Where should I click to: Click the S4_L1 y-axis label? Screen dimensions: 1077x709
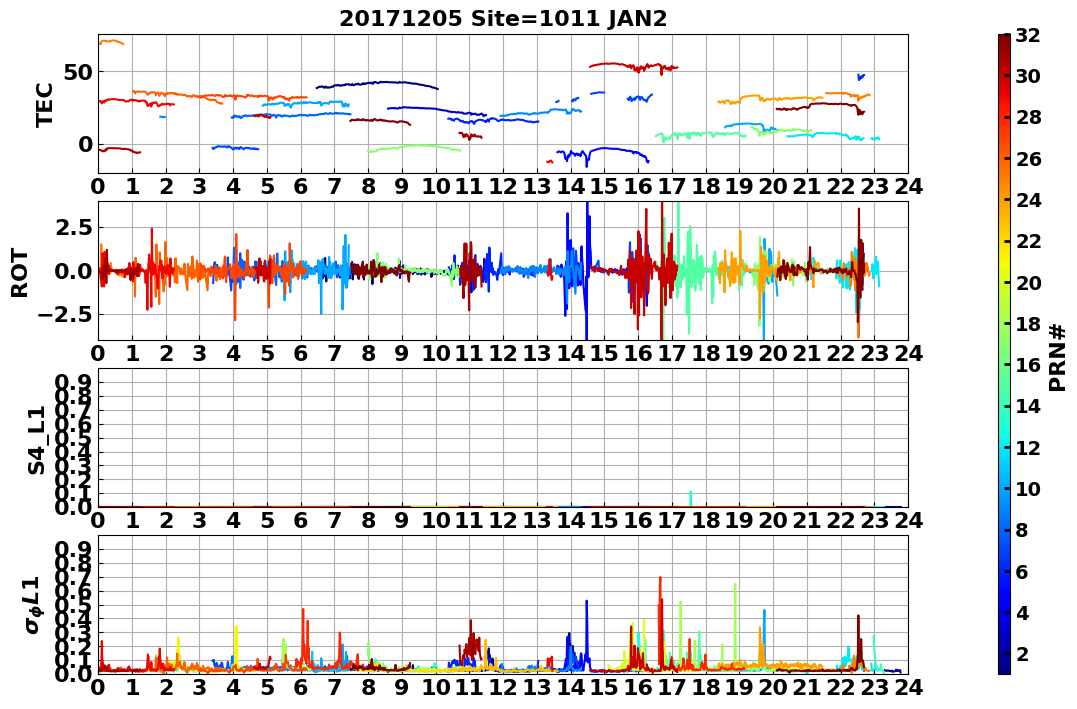tap(36, 440)
